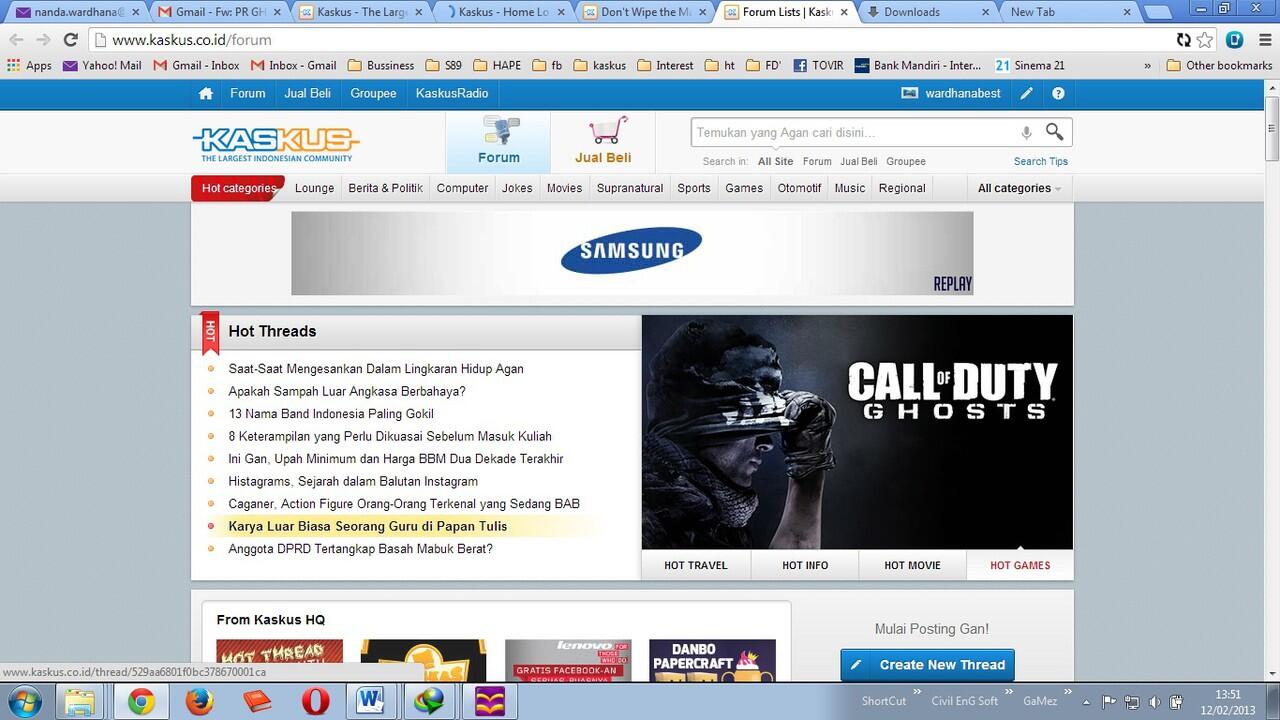The width and height of the screenshot is (1280, 720).
Task: Open the TOVIR Facebook bookmark
Action: coord(818,65)
